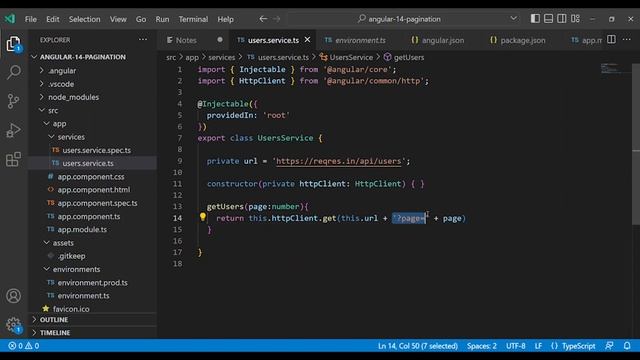Open Explorer Views and More Actions ellipsis
The width and height of the screenshot is (640, 360).
pos(142,40)
